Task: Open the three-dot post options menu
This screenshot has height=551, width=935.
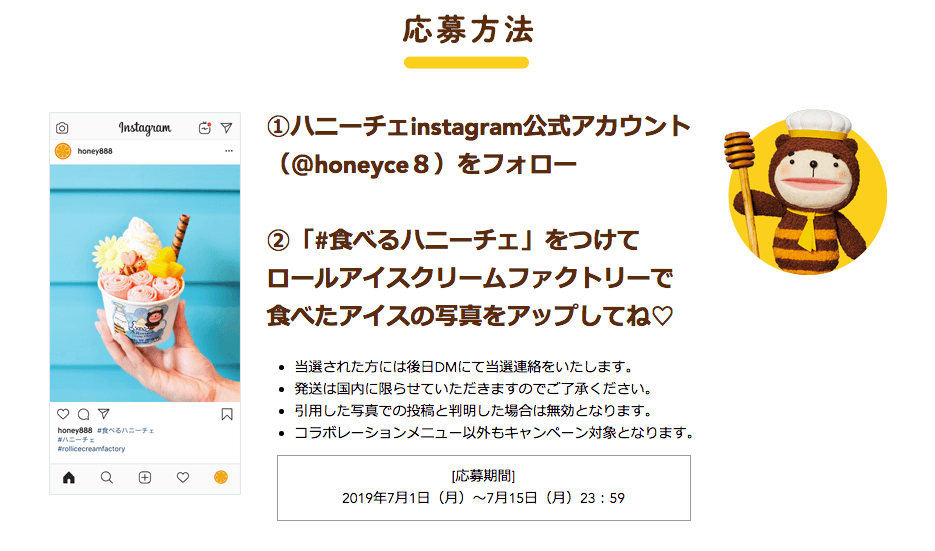Action: click(229, 151)
